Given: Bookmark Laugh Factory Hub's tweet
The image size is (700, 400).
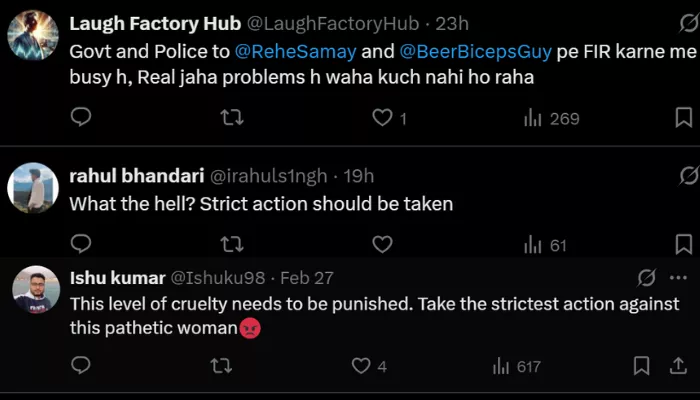Looking at the screenshot, I should pos(684,118).
